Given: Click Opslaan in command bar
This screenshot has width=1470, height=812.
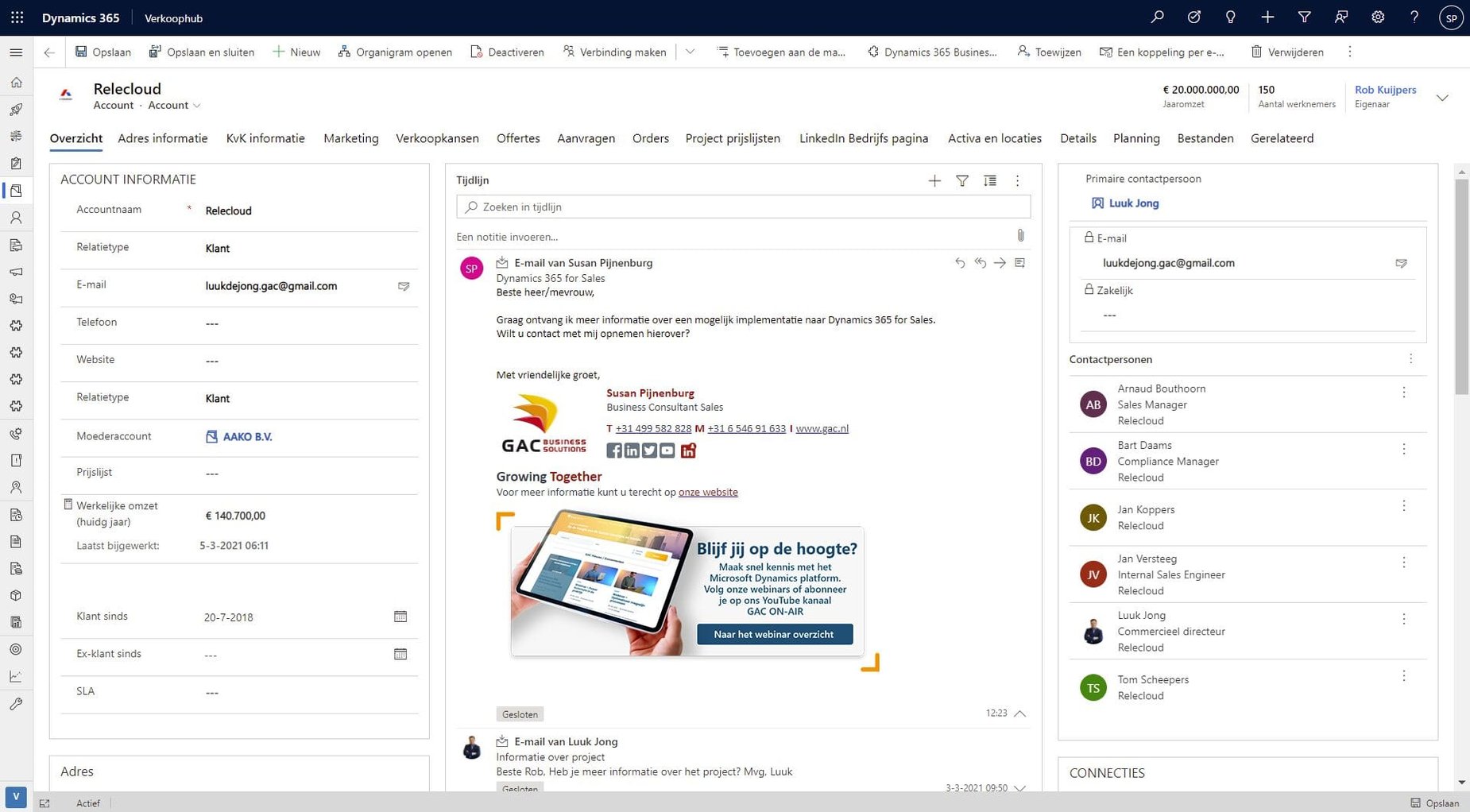Looking at the screenshot, I should [103, 52].
